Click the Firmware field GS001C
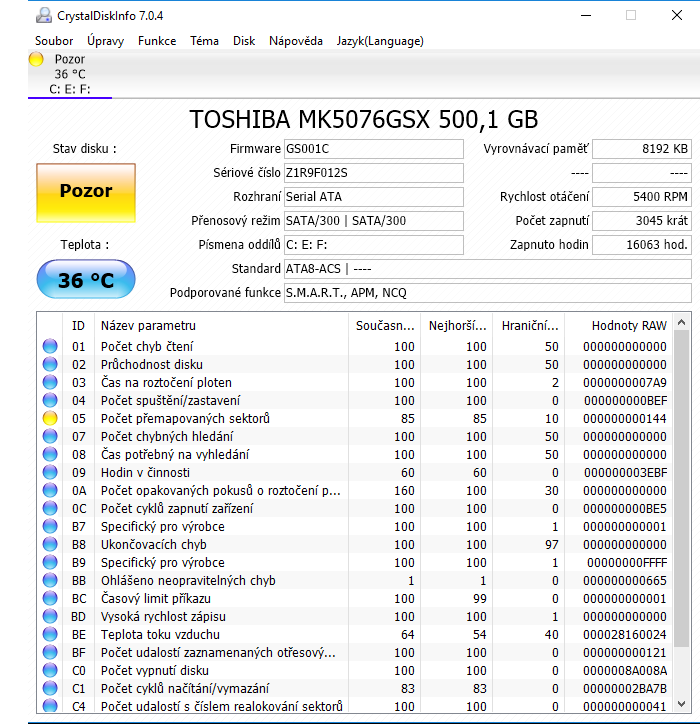 point(374,149)
